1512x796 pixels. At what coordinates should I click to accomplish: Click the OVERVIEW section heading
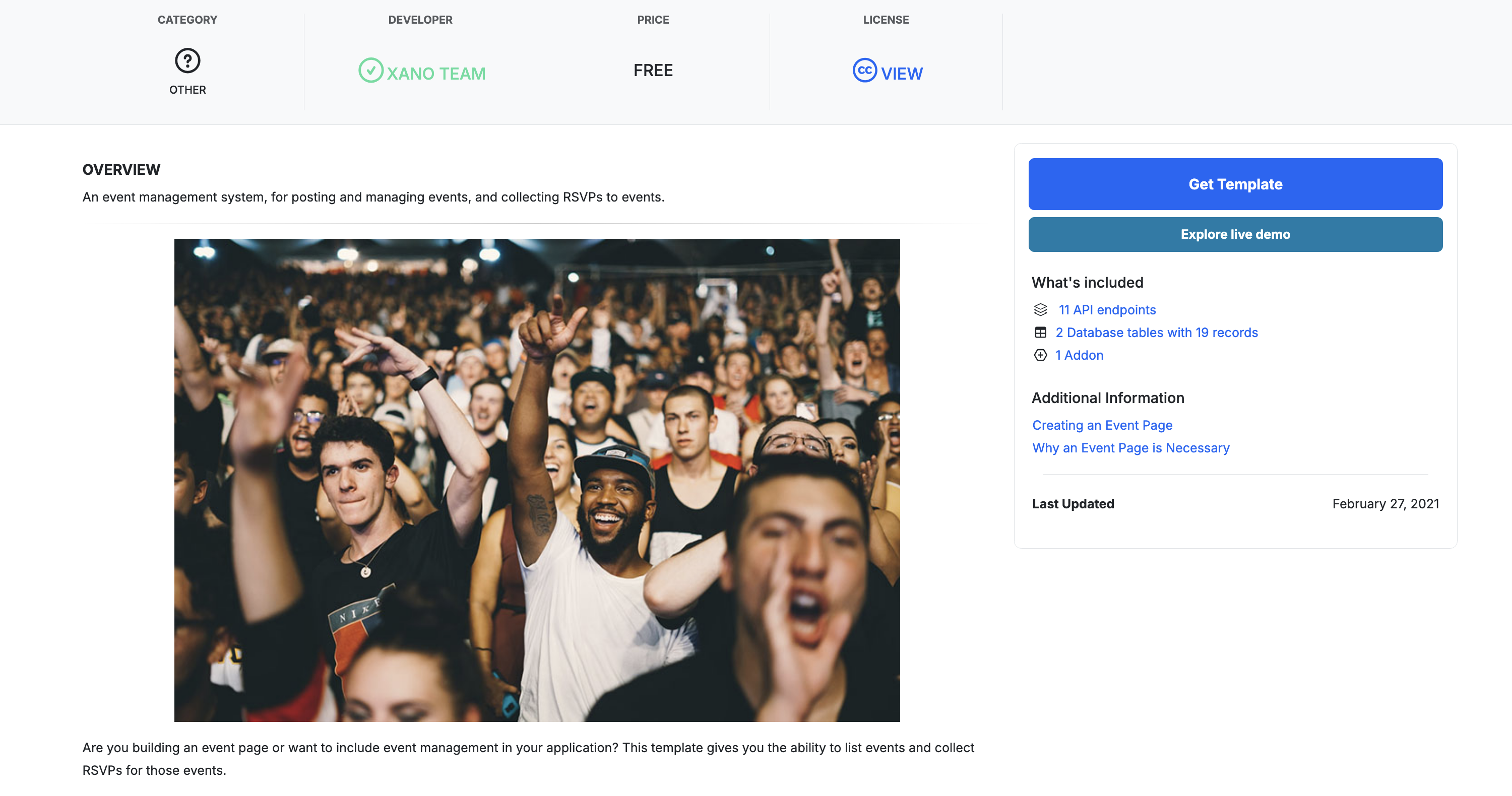[120, 169]
